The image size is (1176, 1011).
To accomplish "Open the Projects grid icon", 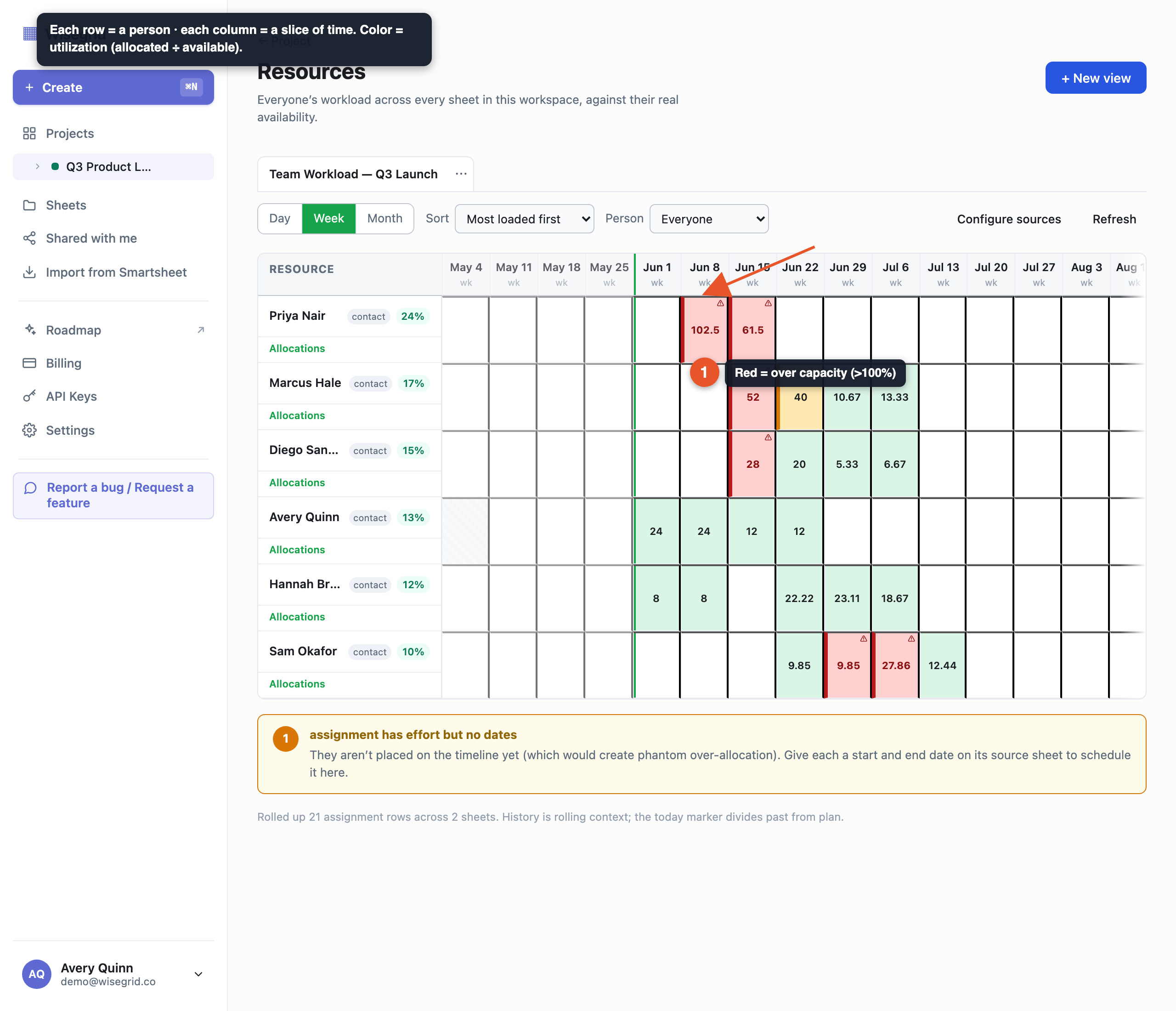I will pos(29,133).
